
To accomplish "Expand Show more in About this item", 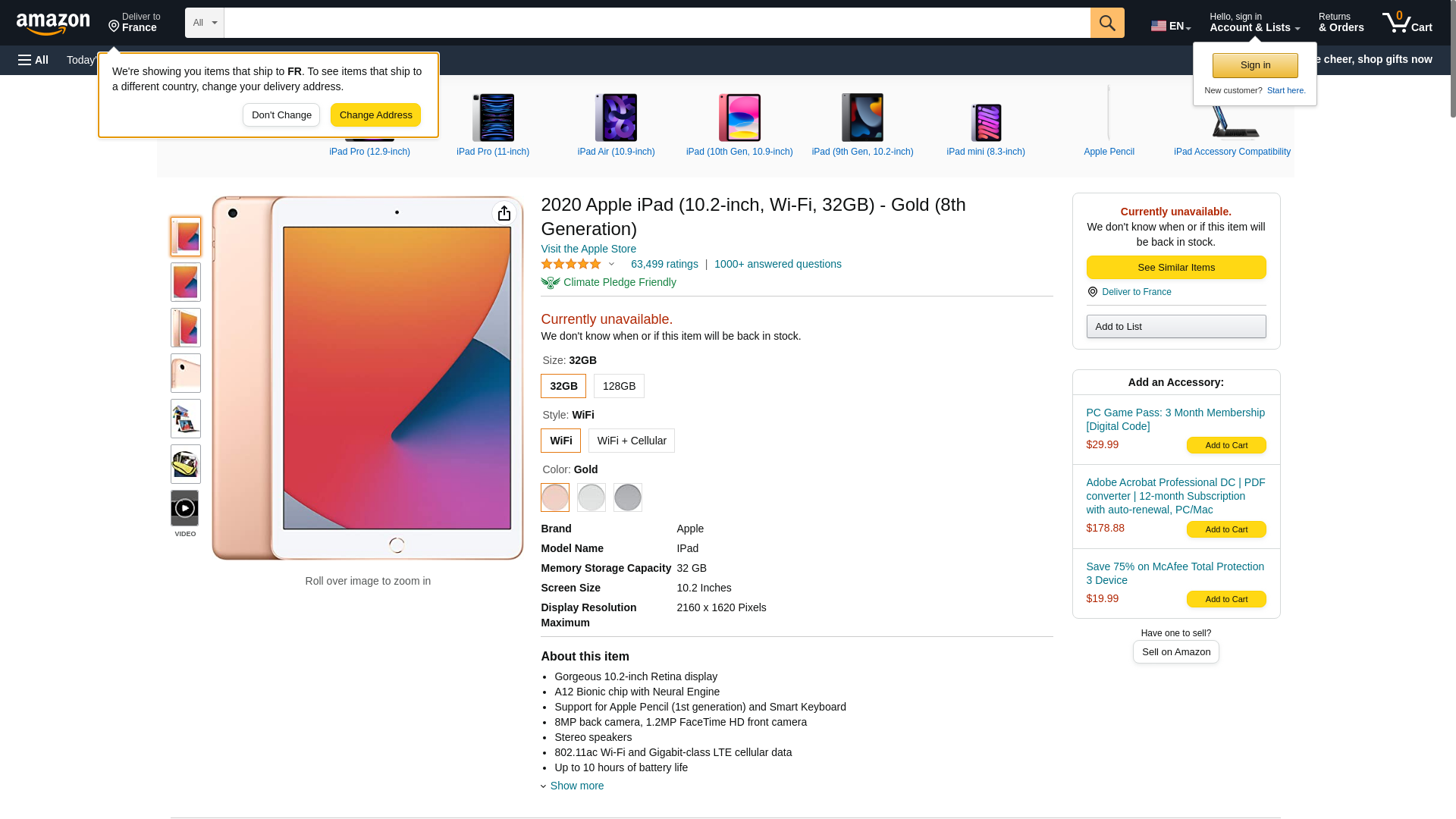I will click(573, 786).
